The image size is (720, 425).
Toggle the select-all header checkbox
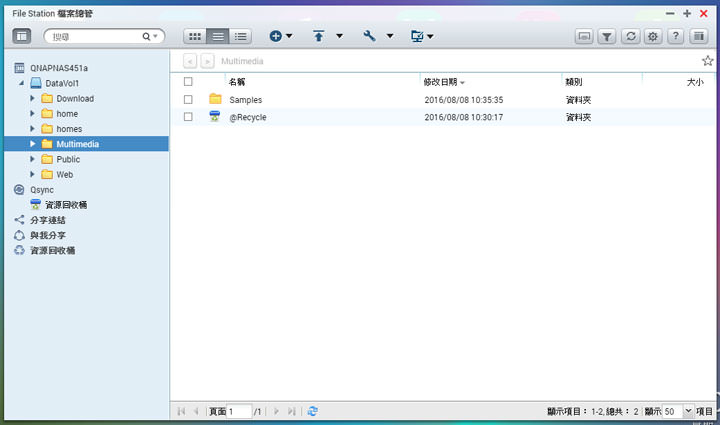click(188, 82)
